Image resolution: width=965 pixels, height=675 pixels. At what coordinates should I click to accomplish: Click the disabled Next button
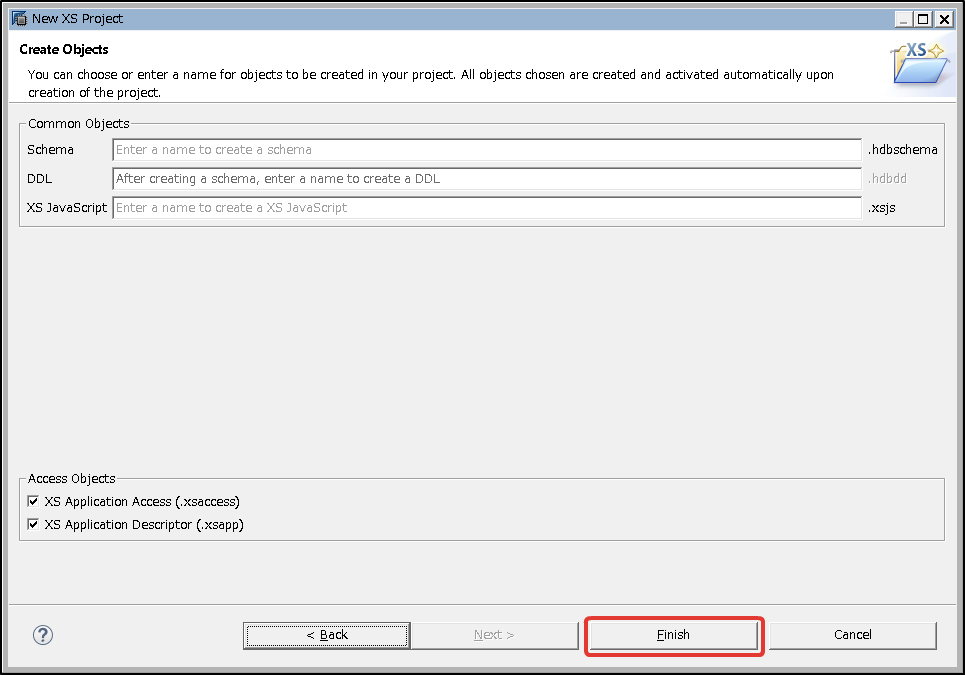(494, 635)
